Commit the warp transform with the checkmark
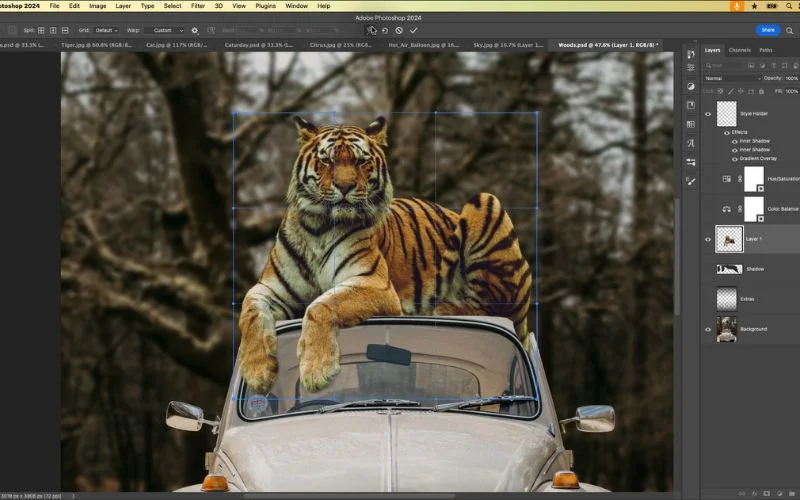 pos(413,31)
